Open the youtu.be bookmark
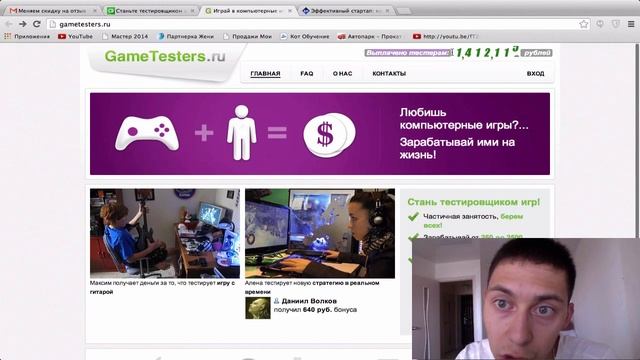The width and height of the screenshot is (640, 360). [x=445, y=36]
